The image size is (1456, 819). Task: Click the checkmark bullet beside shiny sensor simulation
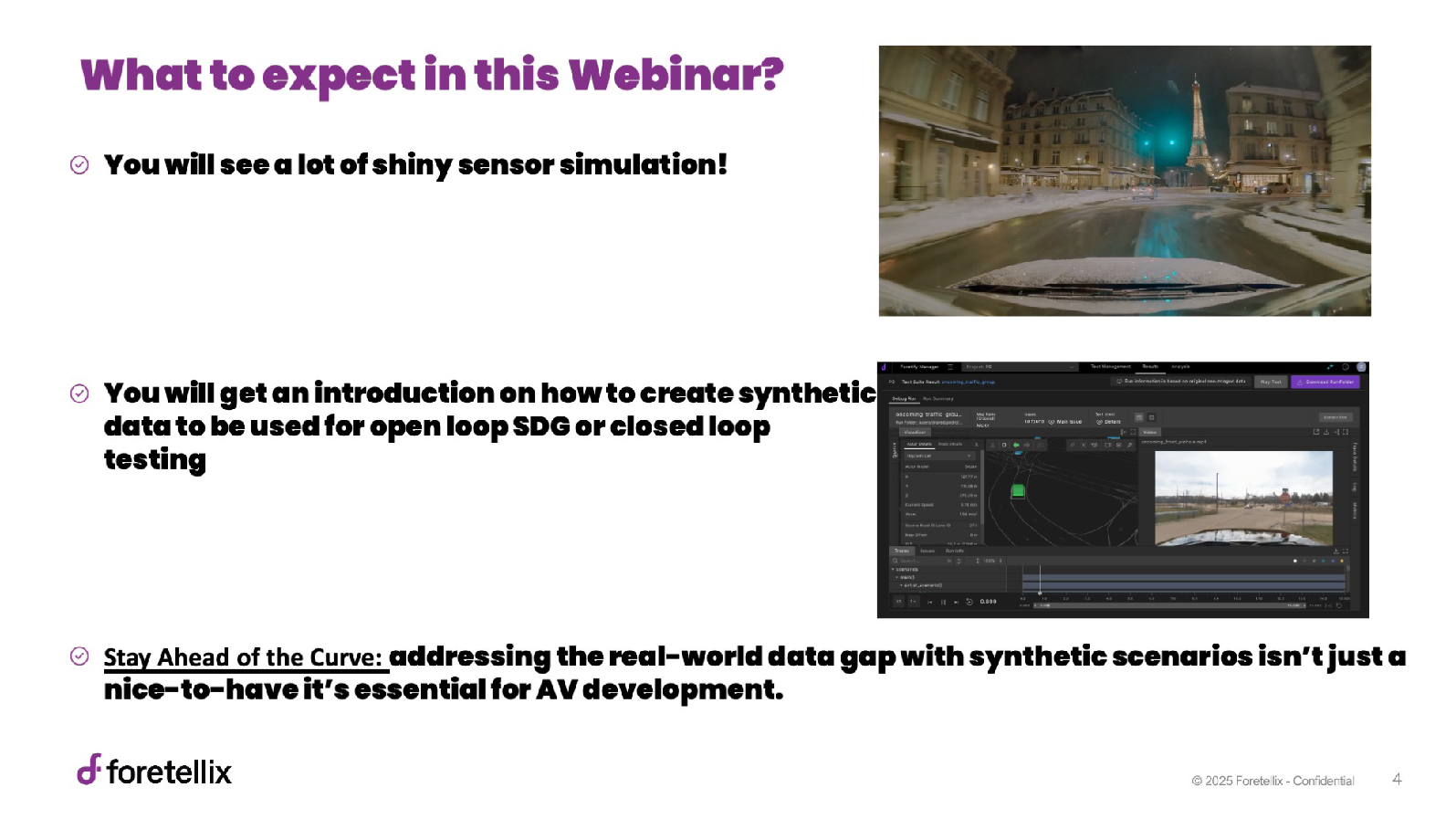[x=79, y=164]
